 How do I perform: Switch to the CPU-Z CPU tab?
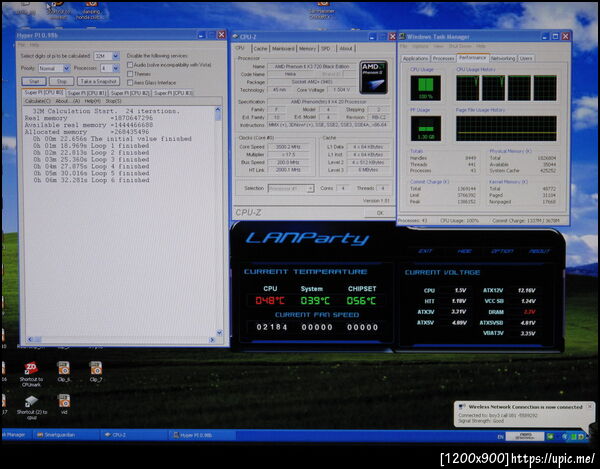point(241,48)
